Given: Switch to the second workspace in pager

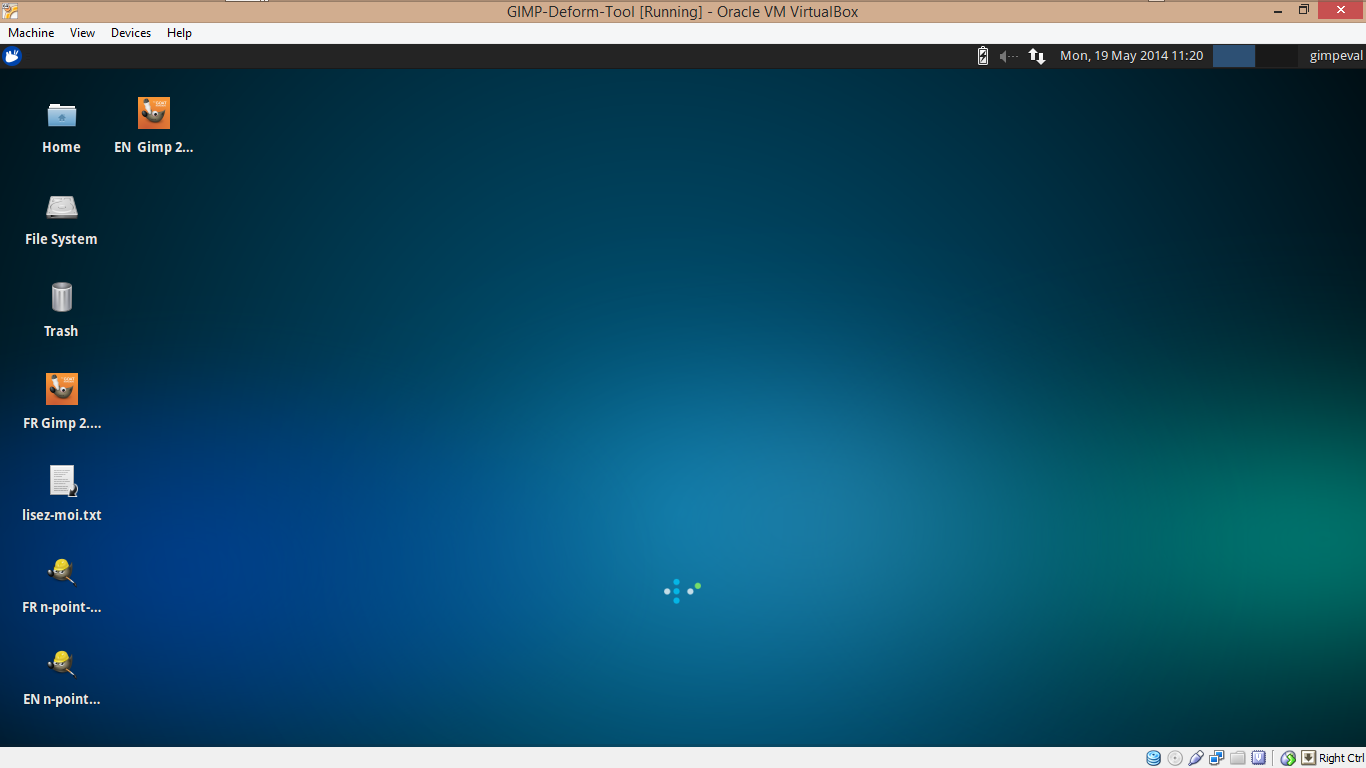Looking at the screenshot, I should point(1276,56).
